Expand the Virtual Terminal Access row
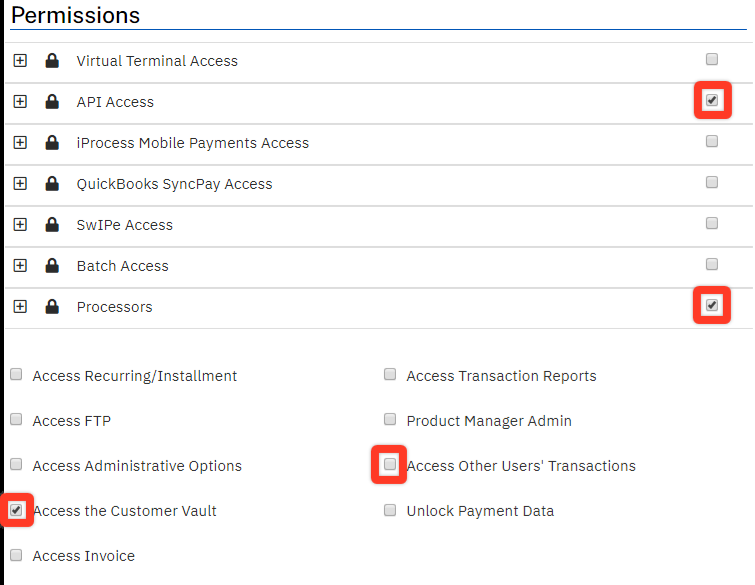Screen dimensions: 755x585 tap(20, 61)
